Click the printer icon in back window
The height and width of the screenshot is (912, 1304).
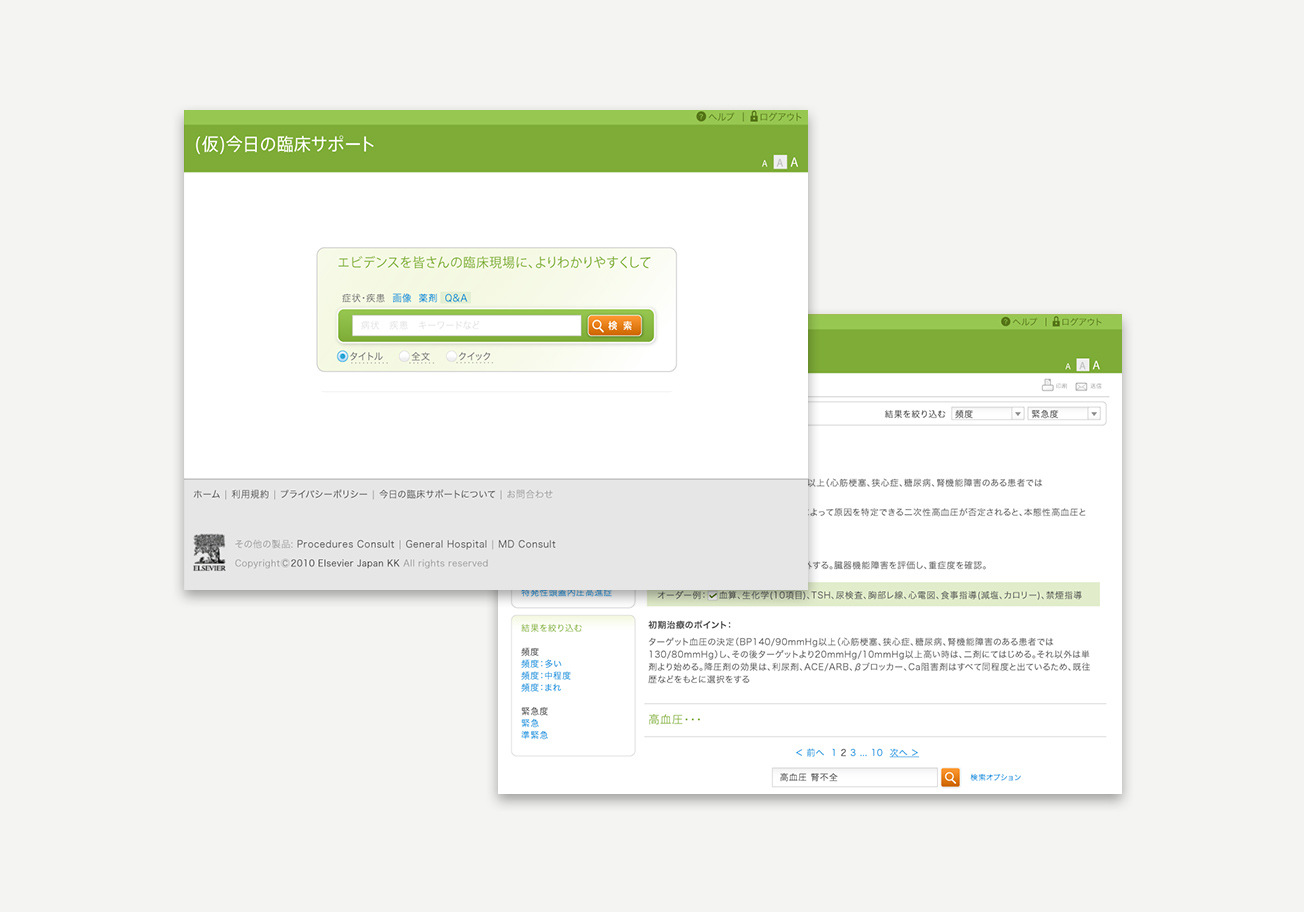1047,385
